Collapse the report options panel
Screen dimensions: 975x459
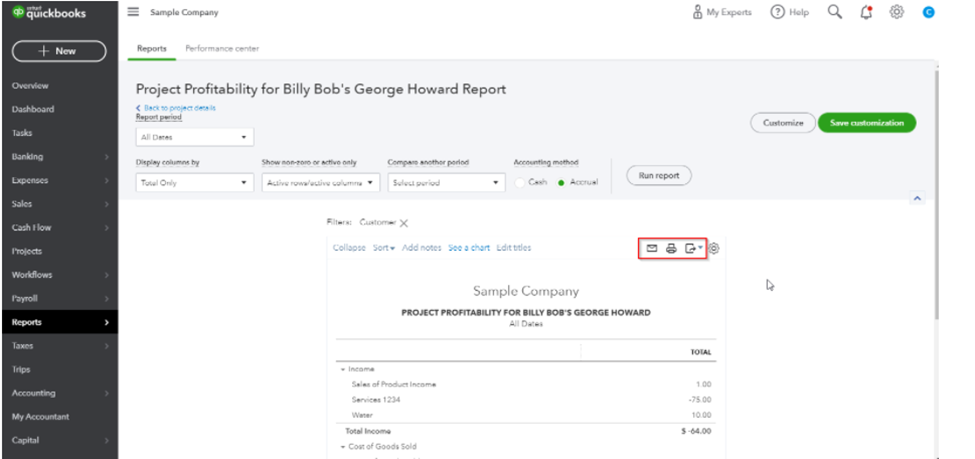coord(917,198)
